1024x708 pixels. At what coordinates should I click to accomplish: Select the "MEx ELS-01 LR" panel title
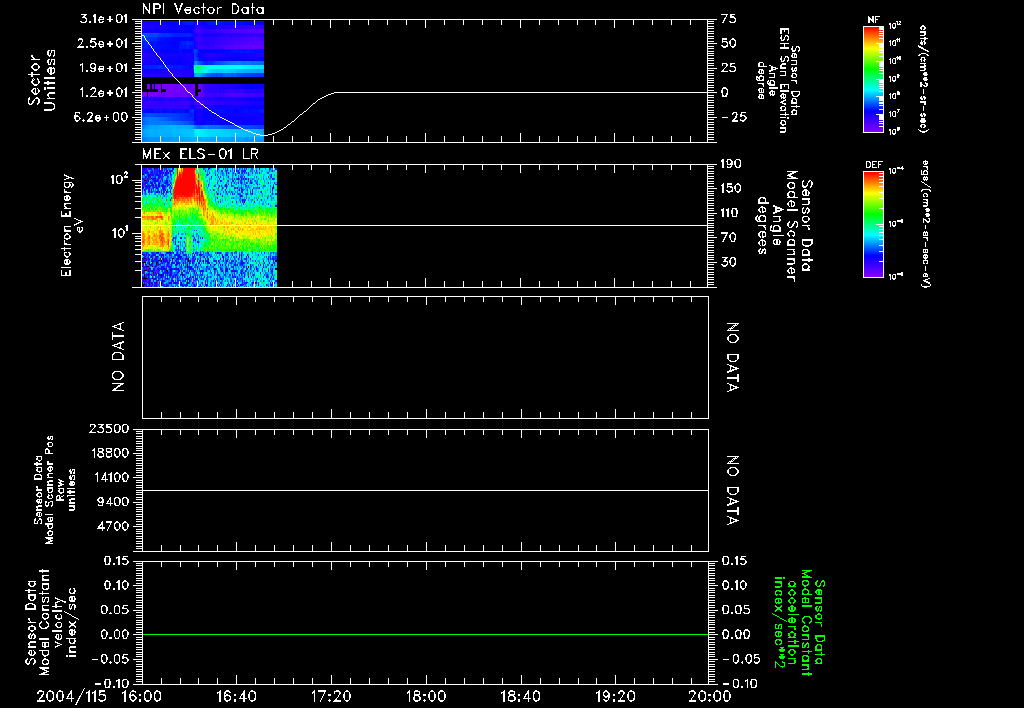pos(200,154)
